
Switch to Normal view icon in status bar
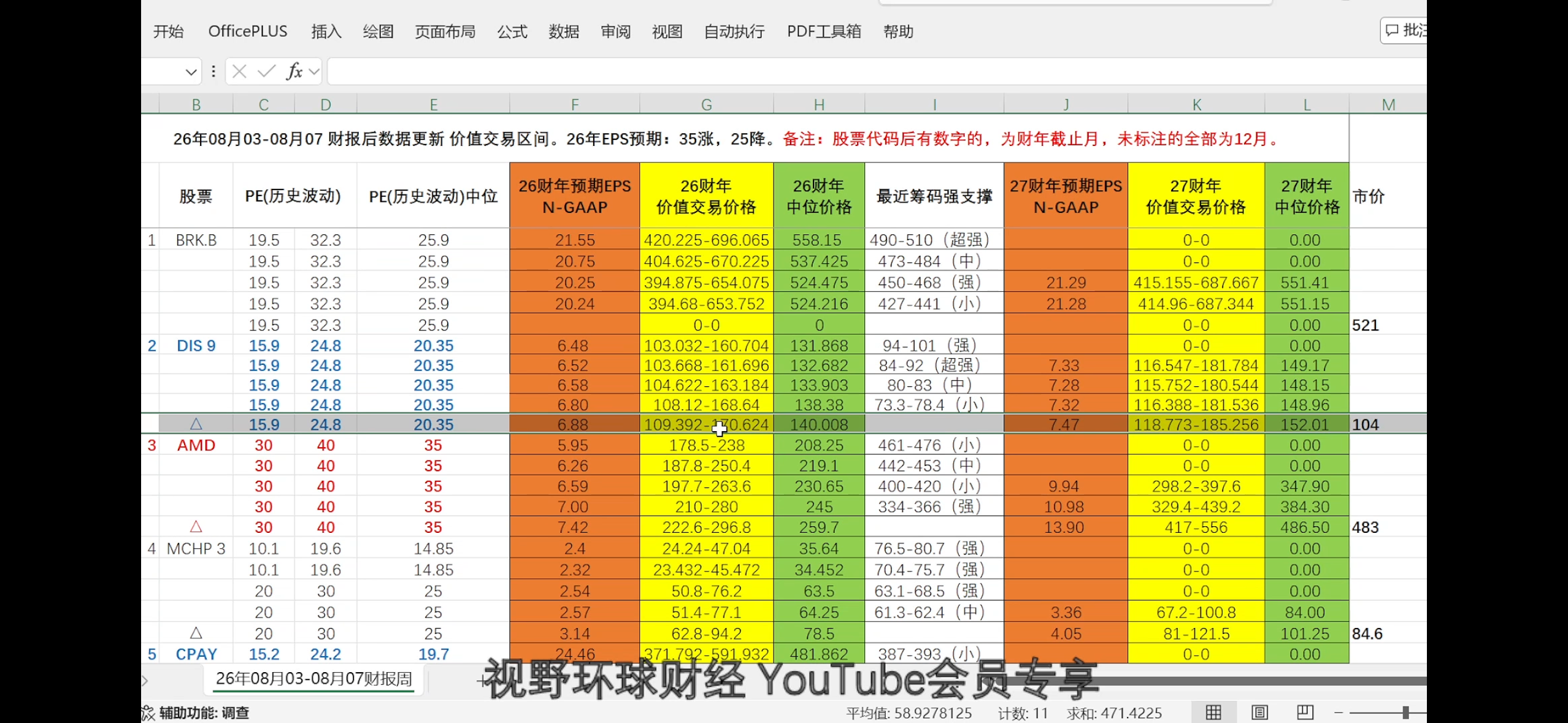pyautogui.click(x=1213, y=712)
